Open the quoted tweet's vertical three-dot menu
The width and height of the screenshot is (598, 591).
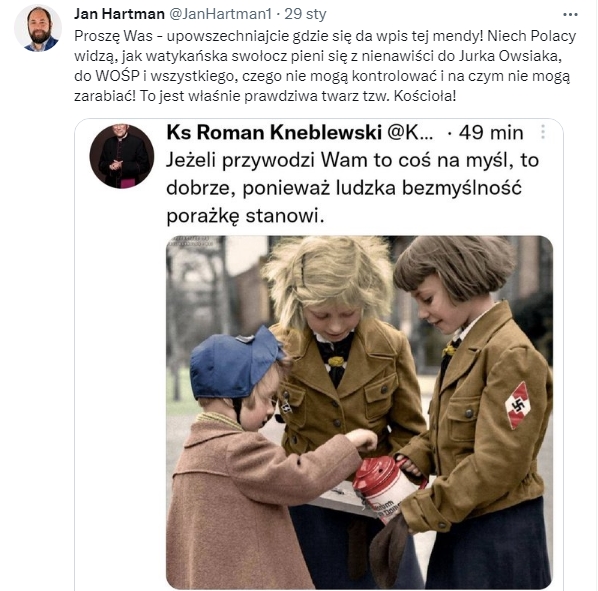point(543,132)
